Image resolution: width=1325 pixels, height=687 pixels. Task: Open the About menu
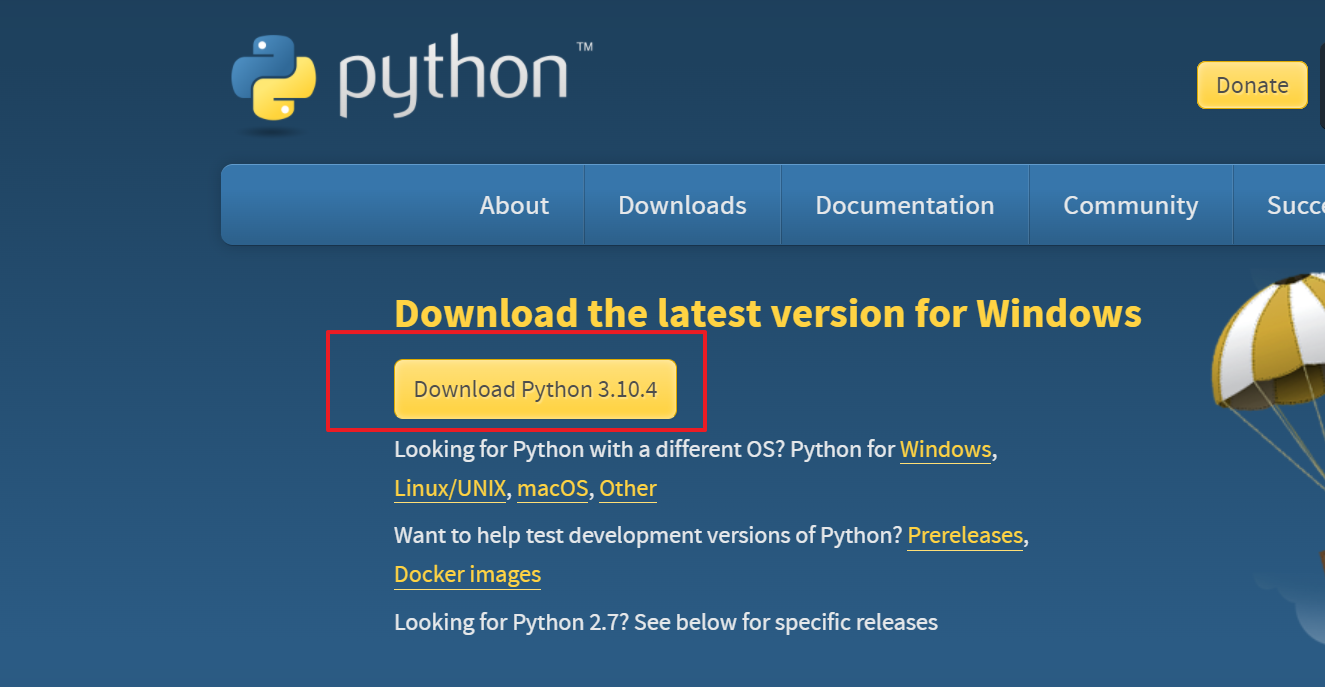tap(514, 205)
